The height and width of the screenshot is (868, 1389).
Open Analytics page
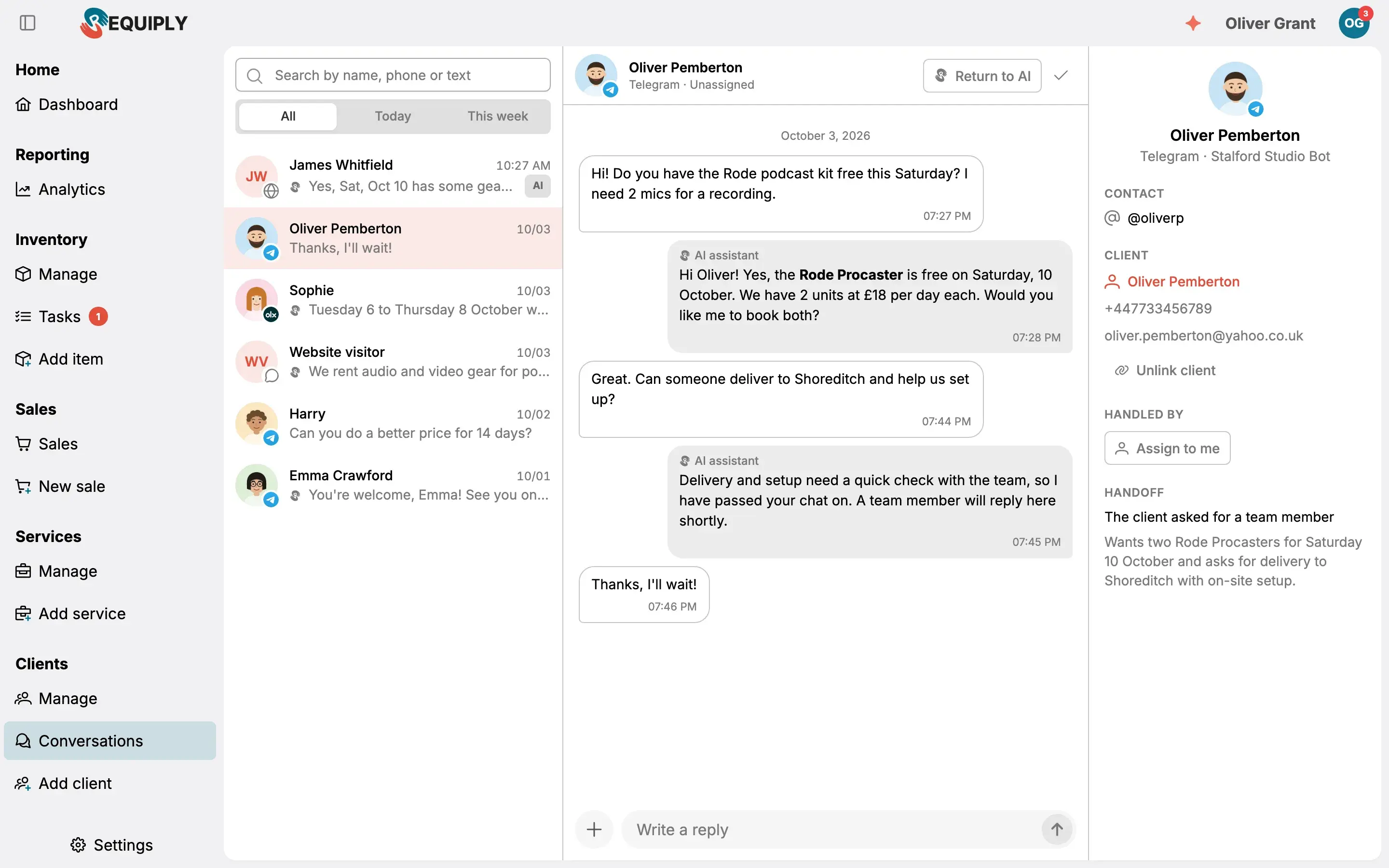[x=60, y=190]
